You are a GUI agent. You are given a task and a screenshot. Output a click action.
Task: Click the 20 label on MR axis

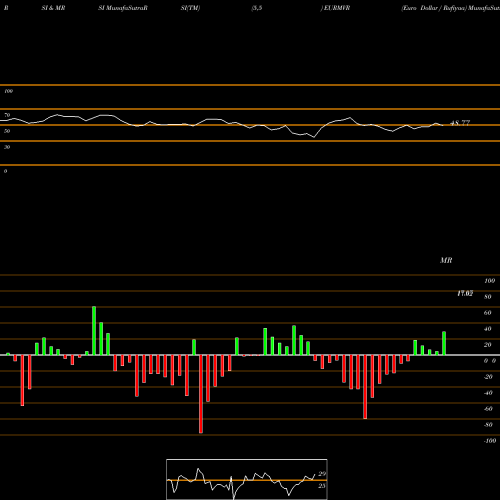click(488, 345)
